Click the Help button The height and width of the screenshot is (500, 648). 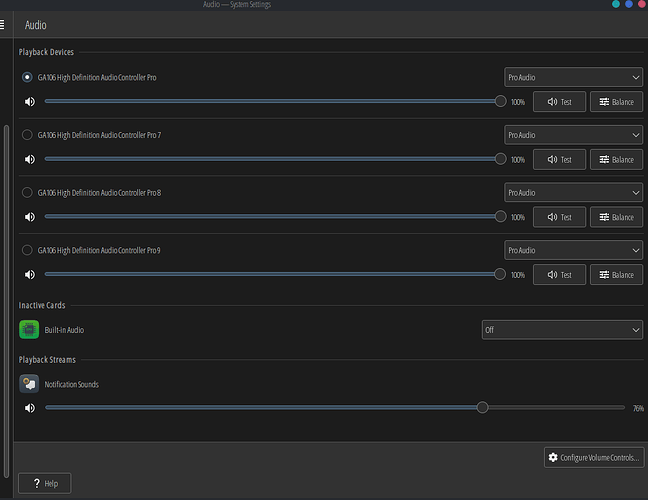point(45,483)
